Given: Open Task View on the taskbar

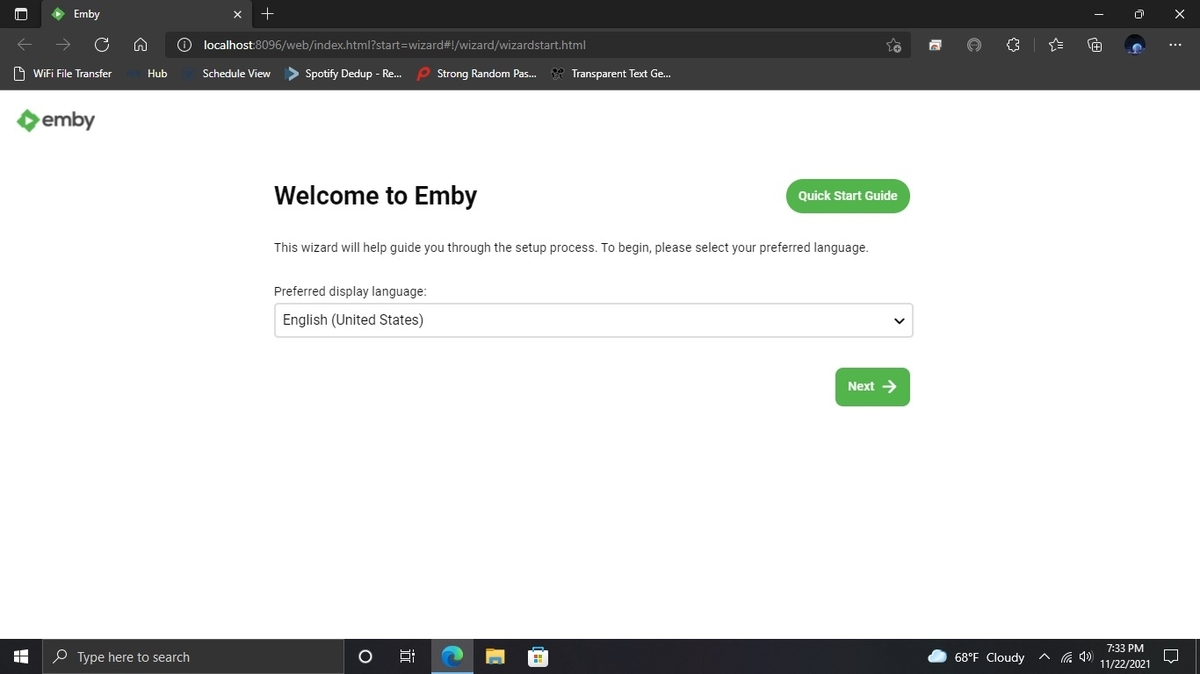Looking at the screenshot, I should point(407,657).
